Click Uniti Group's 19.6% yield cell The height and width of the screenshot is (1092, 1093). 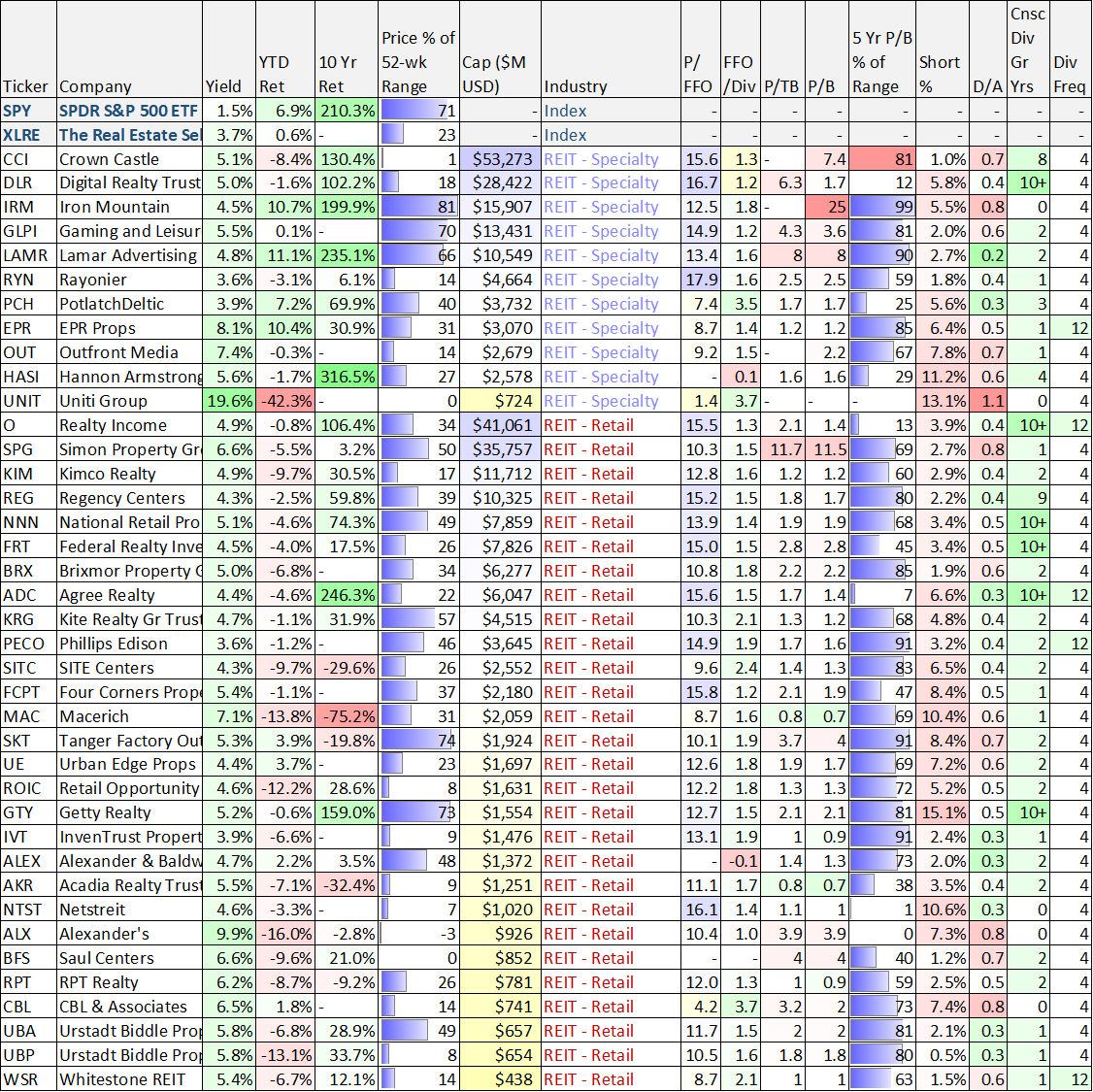(x=229, y=401)
